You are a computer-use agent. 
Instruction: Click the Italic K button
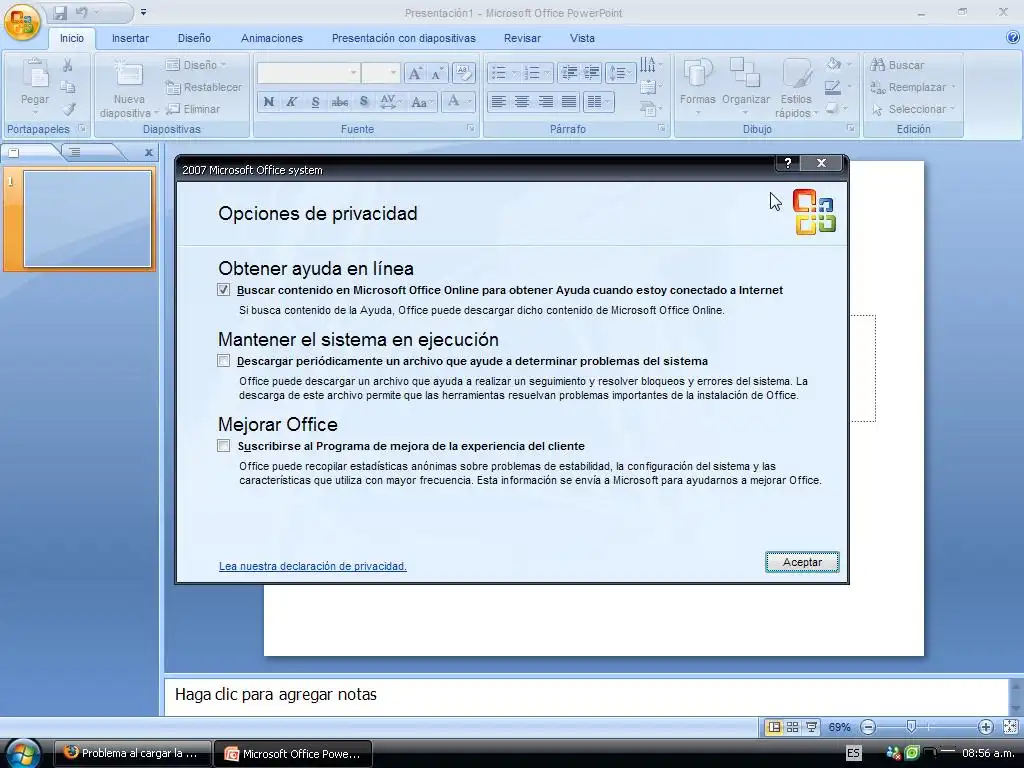point(292,102)
